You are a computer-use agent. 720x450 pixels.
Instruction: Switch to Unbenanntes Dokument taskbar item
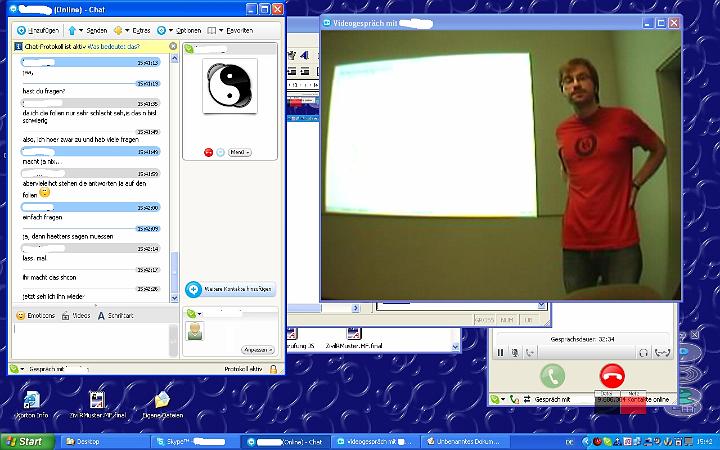tap(465, 442)
